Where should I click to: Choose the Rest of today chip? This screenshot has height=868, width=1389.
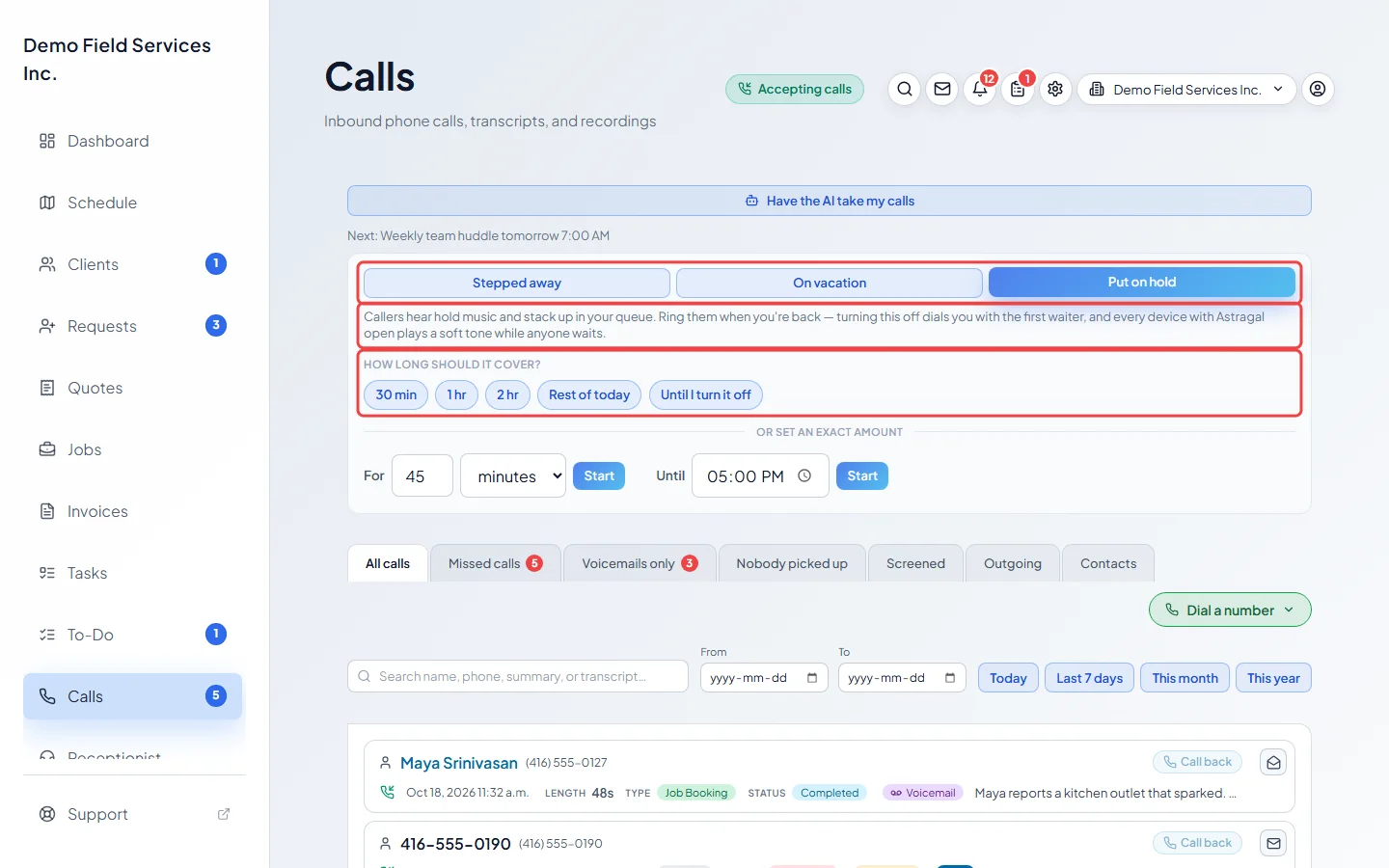[x=589, y=394]
